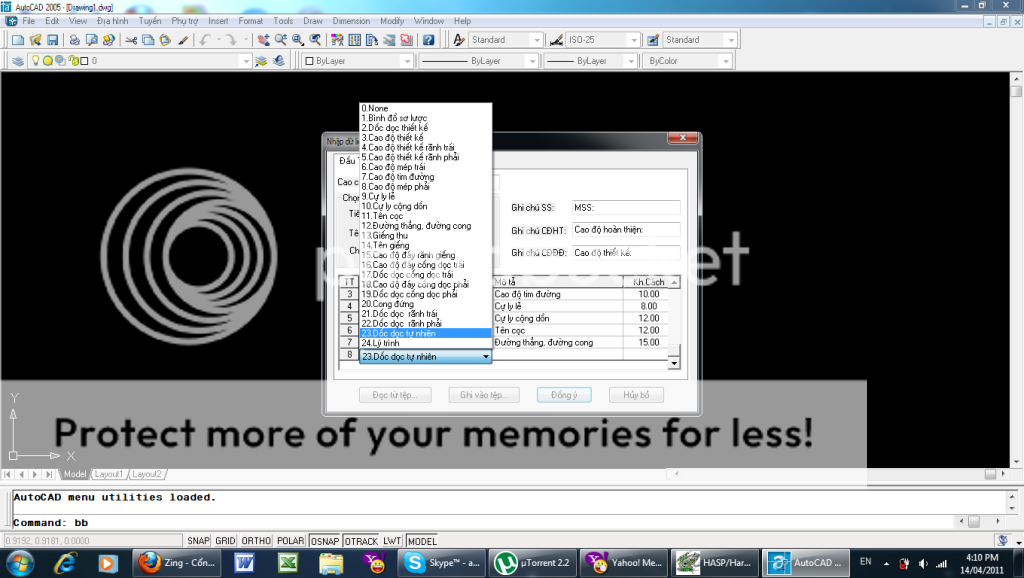Select '24.Lý trình' in dropdown list
Viewport: 1024px width, 578px height.
[x=426, y=343]
